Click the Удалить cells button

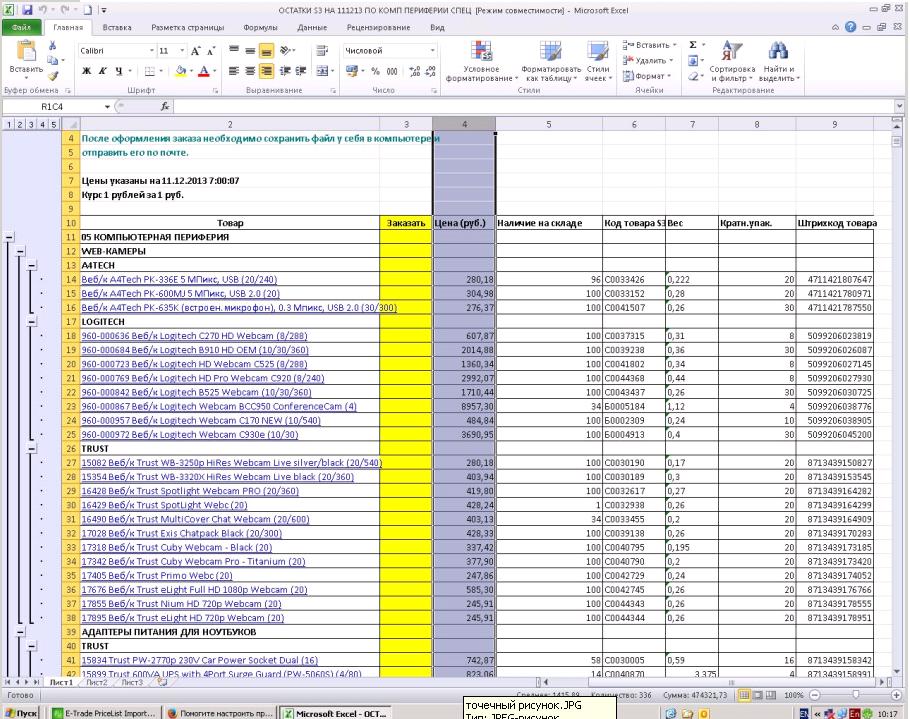click(648, 60)
